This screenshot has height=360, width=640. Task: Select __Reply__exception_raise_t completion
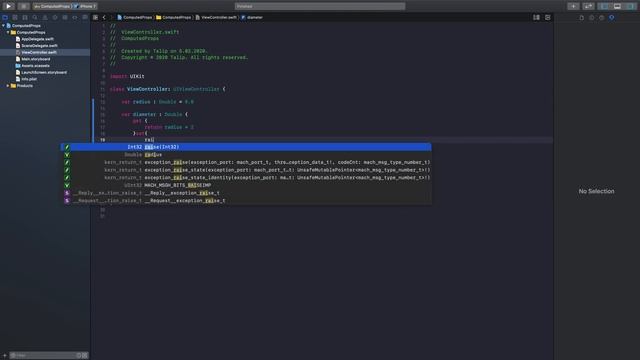(x=246, y=193)
